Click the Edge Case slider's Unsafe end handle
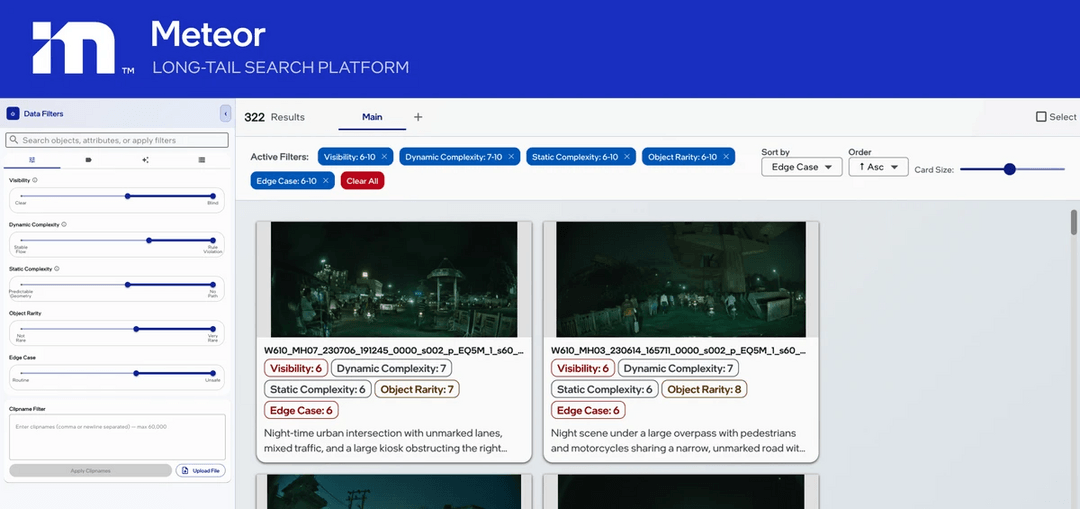The width and height of the screenshot is (1080, 509). click(213, 373)
